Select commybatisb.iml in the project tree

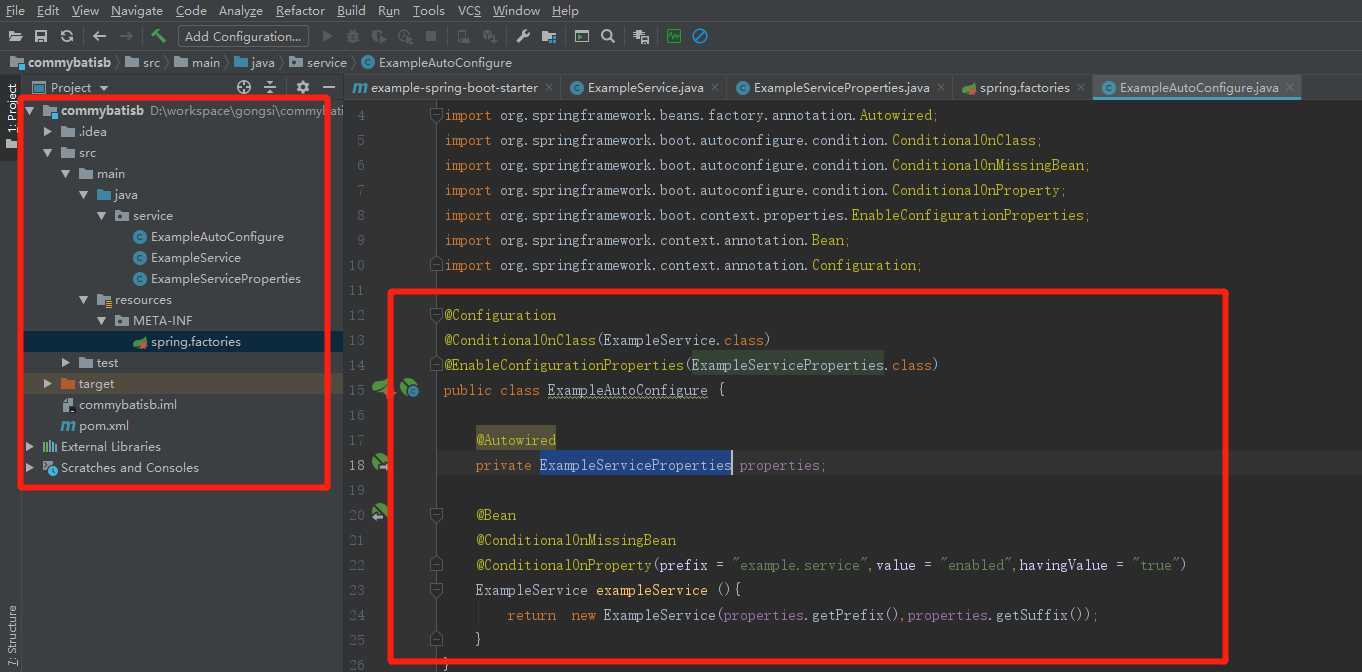pyautogui.click(x=128, y=405)
